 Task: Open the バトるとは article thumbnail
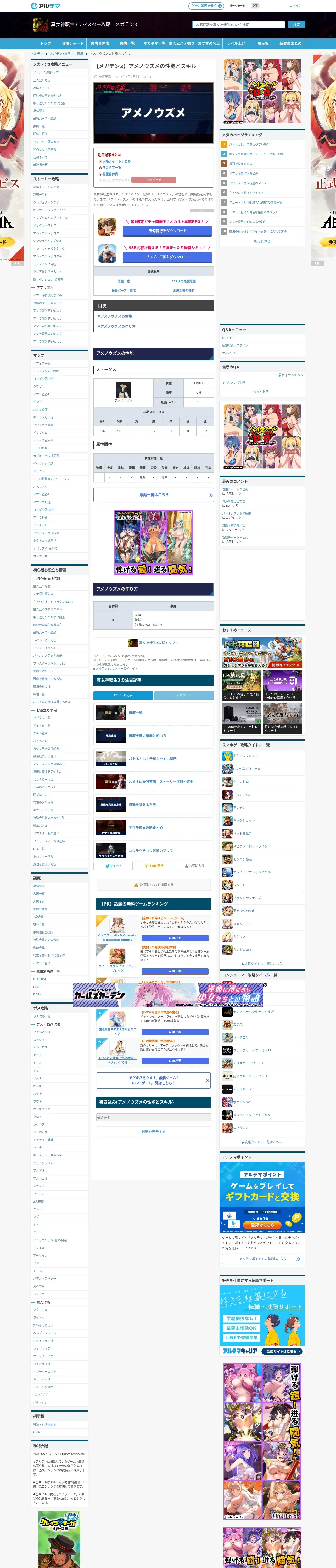pyautogui.click(x=111, y=758)
